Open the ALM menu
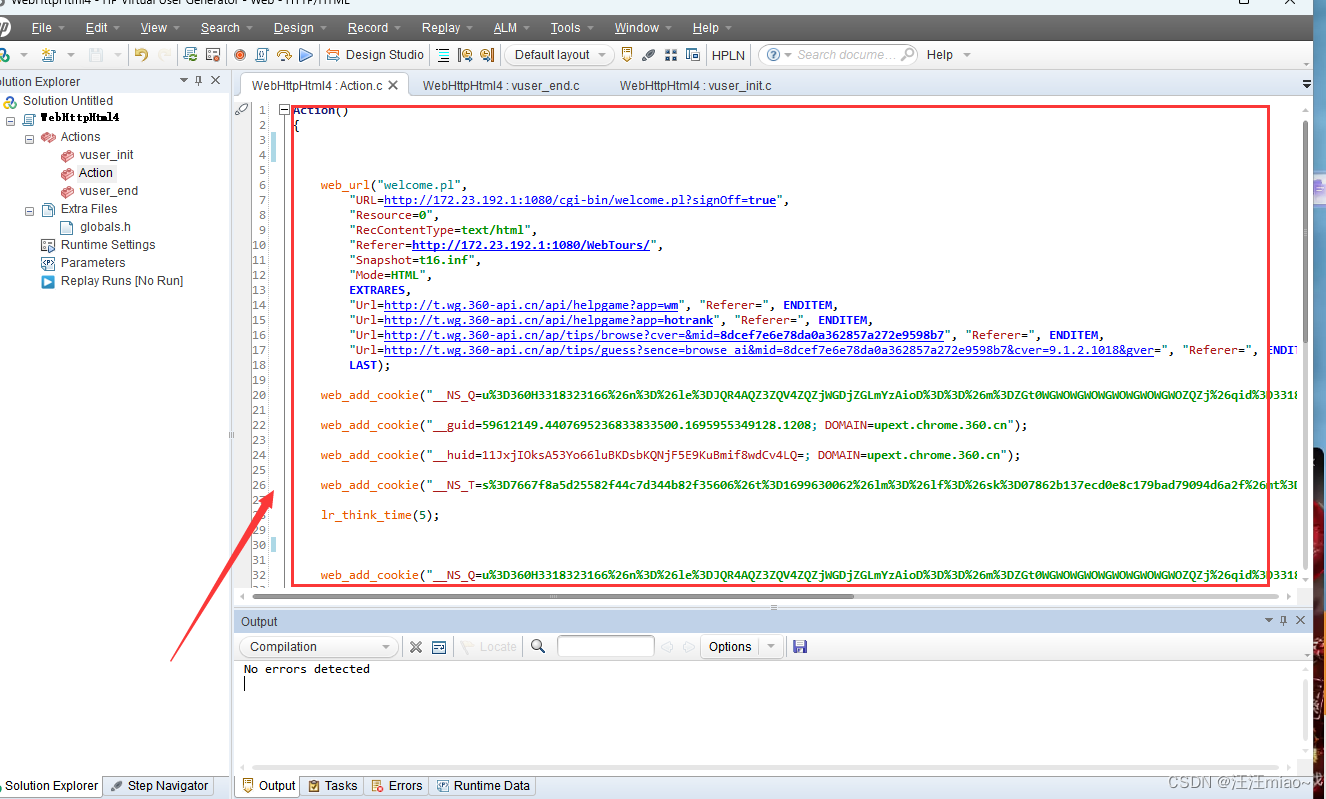The width and height of the screenshot is (1326, 799). pos(511,28)
